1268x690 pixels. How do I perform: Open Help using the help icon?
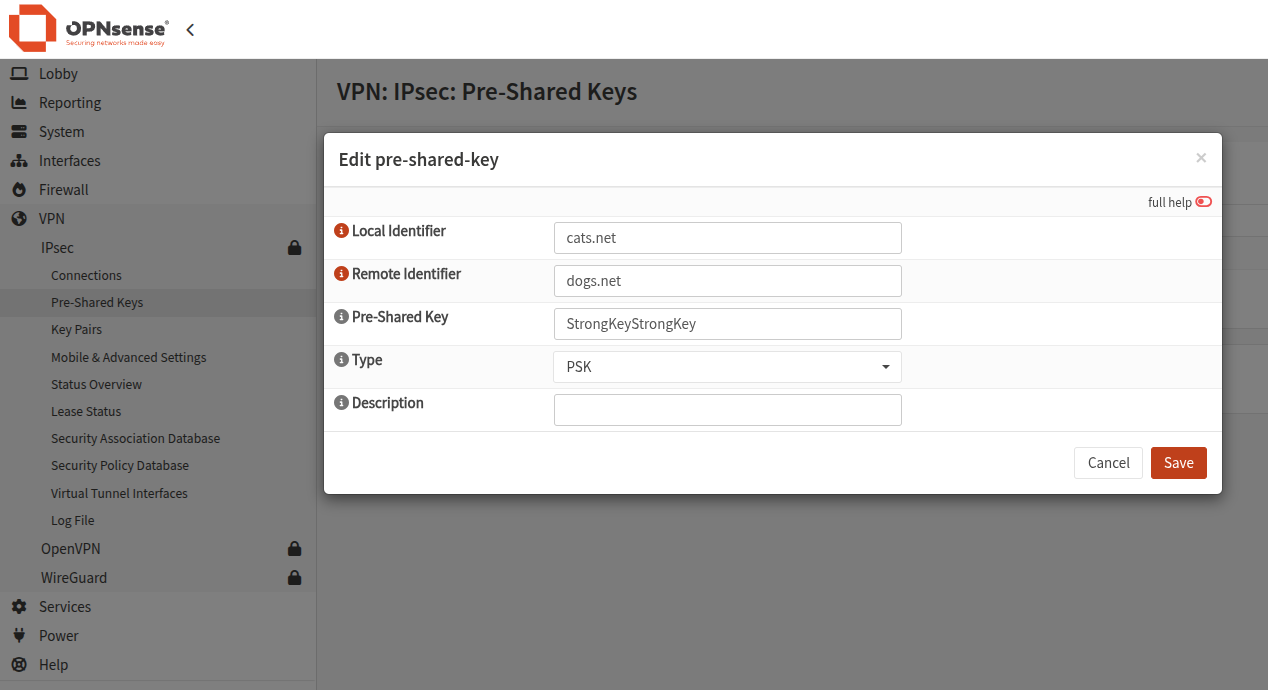18,664
